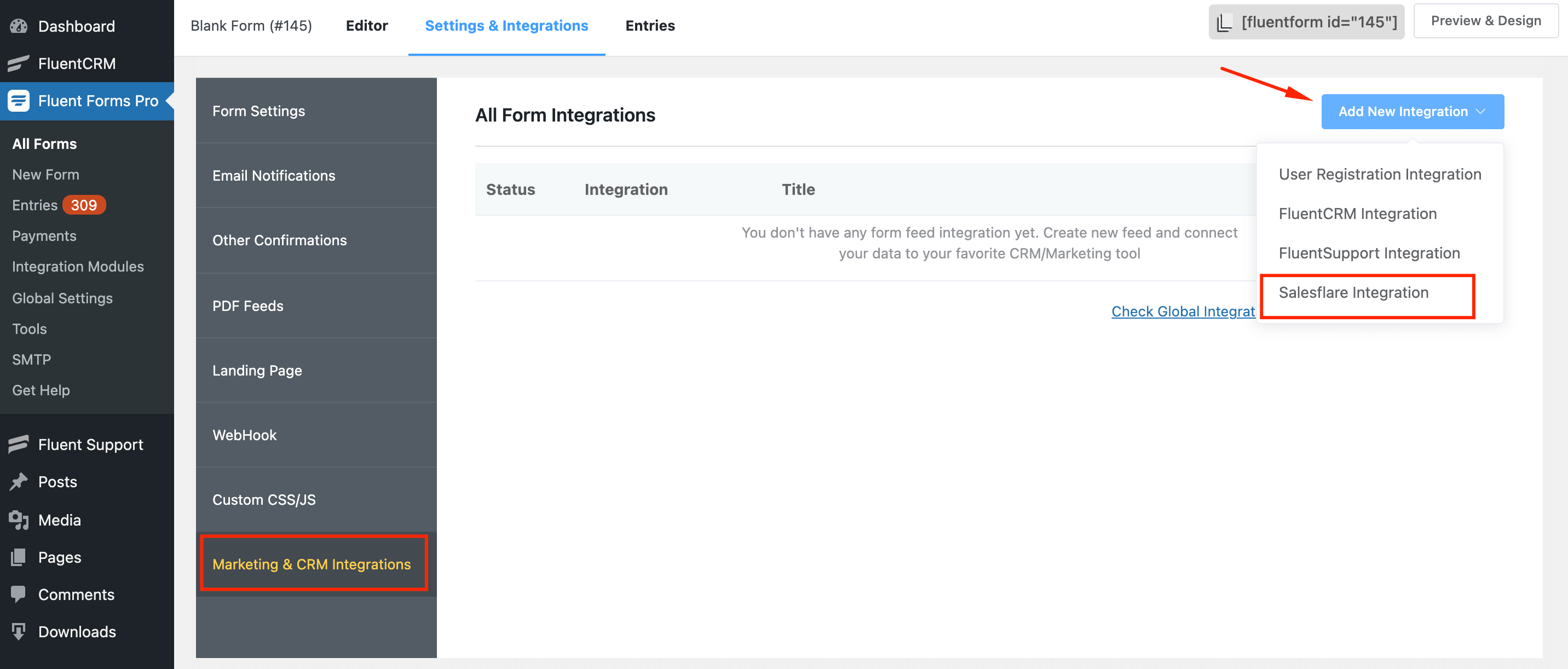Open New Form submenu item
1568x669 pixels.
[45, 174]
